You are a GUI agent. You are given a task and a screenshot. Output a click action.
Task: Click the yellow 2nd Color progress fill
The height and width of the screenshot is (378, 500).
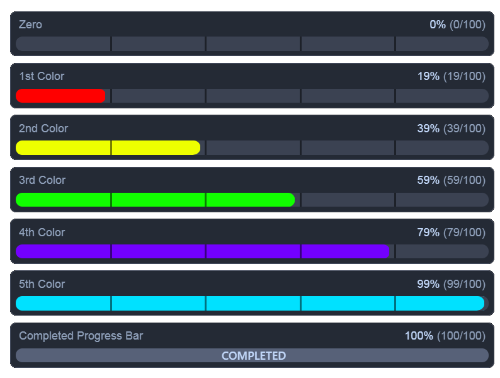[x=108, y=148]
